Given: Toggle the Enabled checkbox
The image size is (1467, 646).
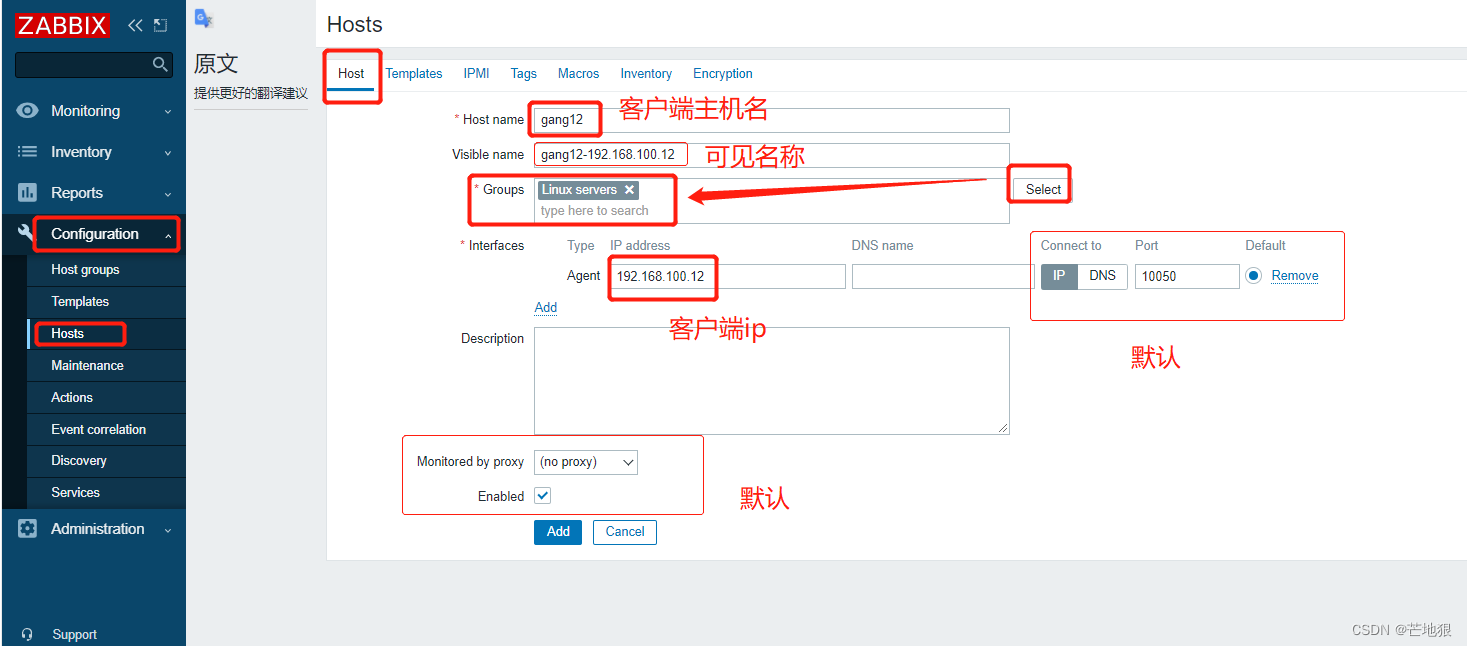Looking at the screenshot, I should (543, 495).
